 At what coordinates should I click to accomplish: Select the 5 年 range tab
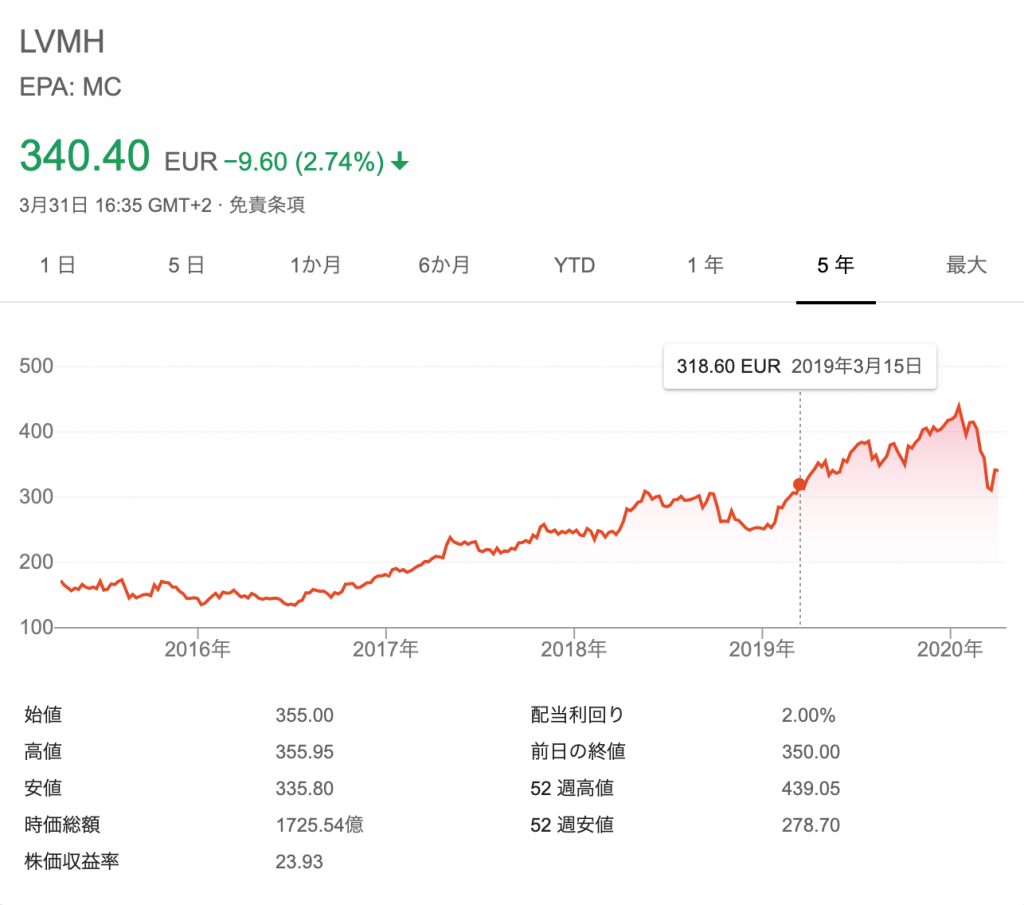coord(836,265)
